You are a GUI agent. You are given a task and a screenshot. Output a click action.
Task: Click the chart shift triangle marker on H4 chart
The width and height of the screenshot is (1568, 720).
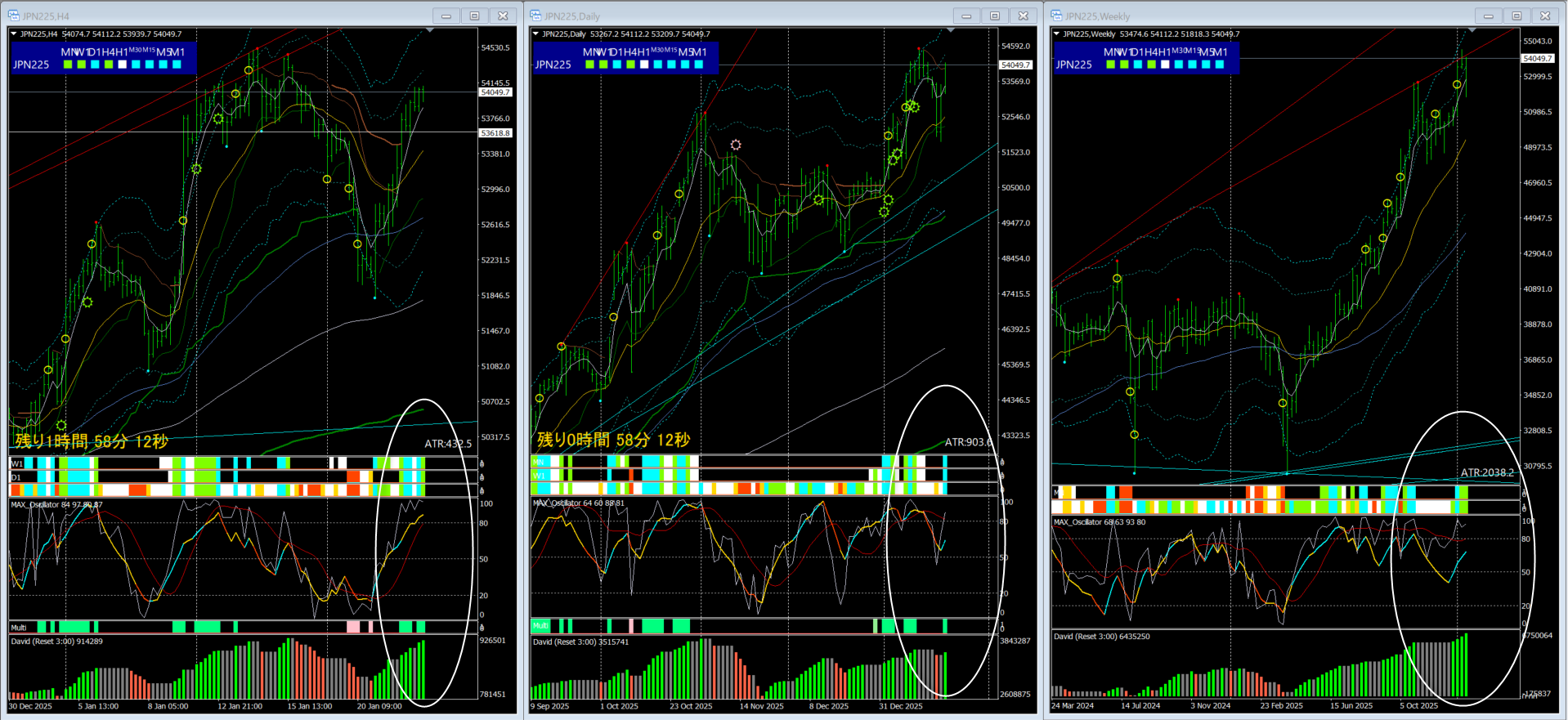[x=430, y=31]
